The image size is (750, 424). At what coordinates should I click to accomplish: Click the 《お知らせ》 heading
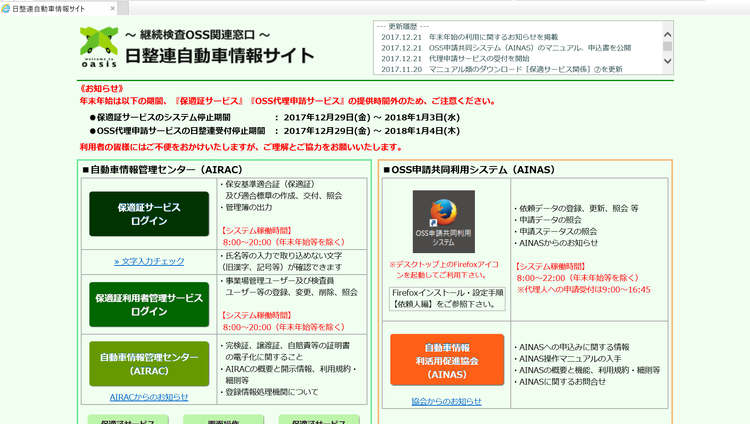point(102,89)
